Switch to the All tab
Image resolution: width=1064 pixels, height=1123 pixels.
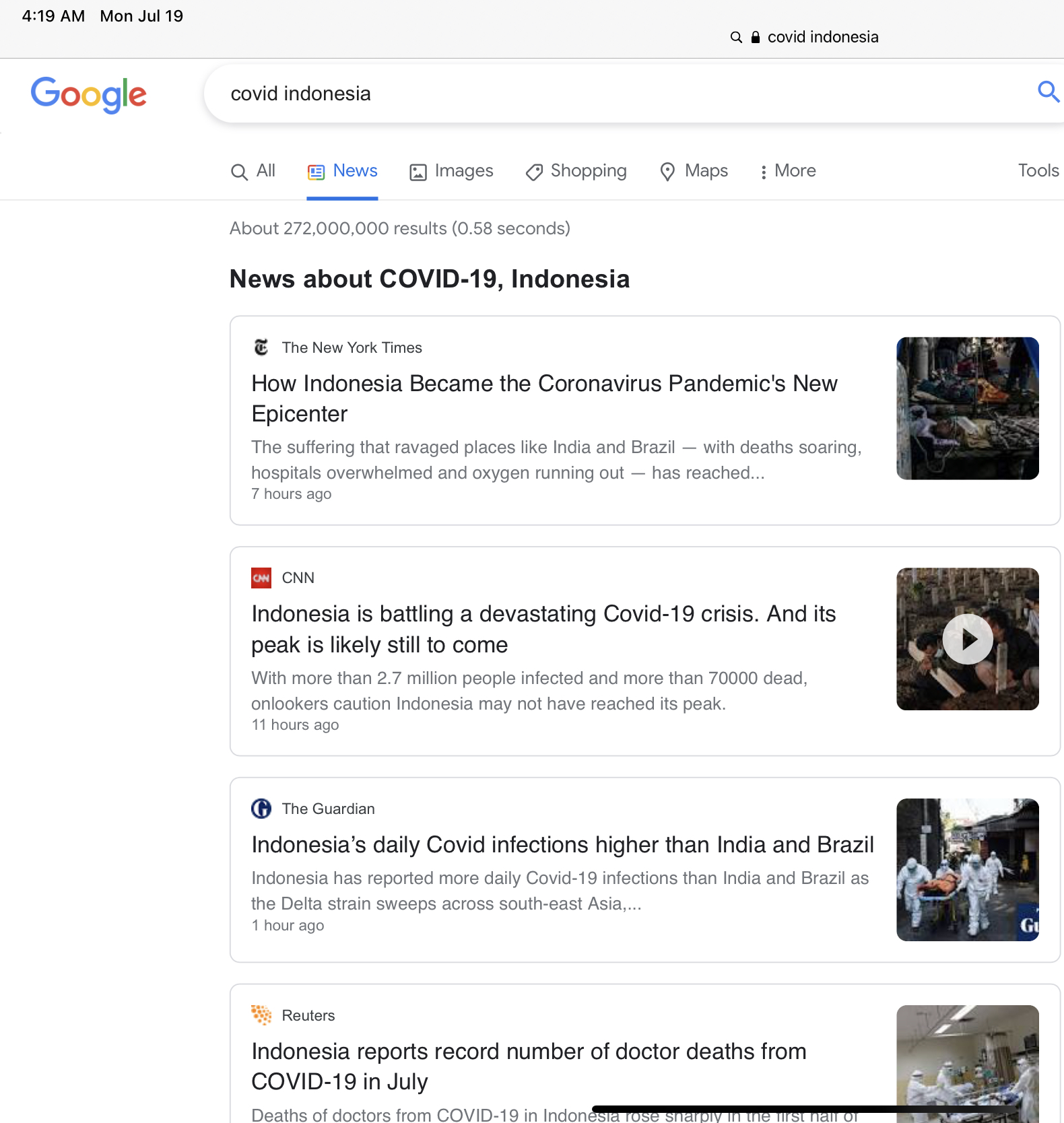tap(253, 171)
